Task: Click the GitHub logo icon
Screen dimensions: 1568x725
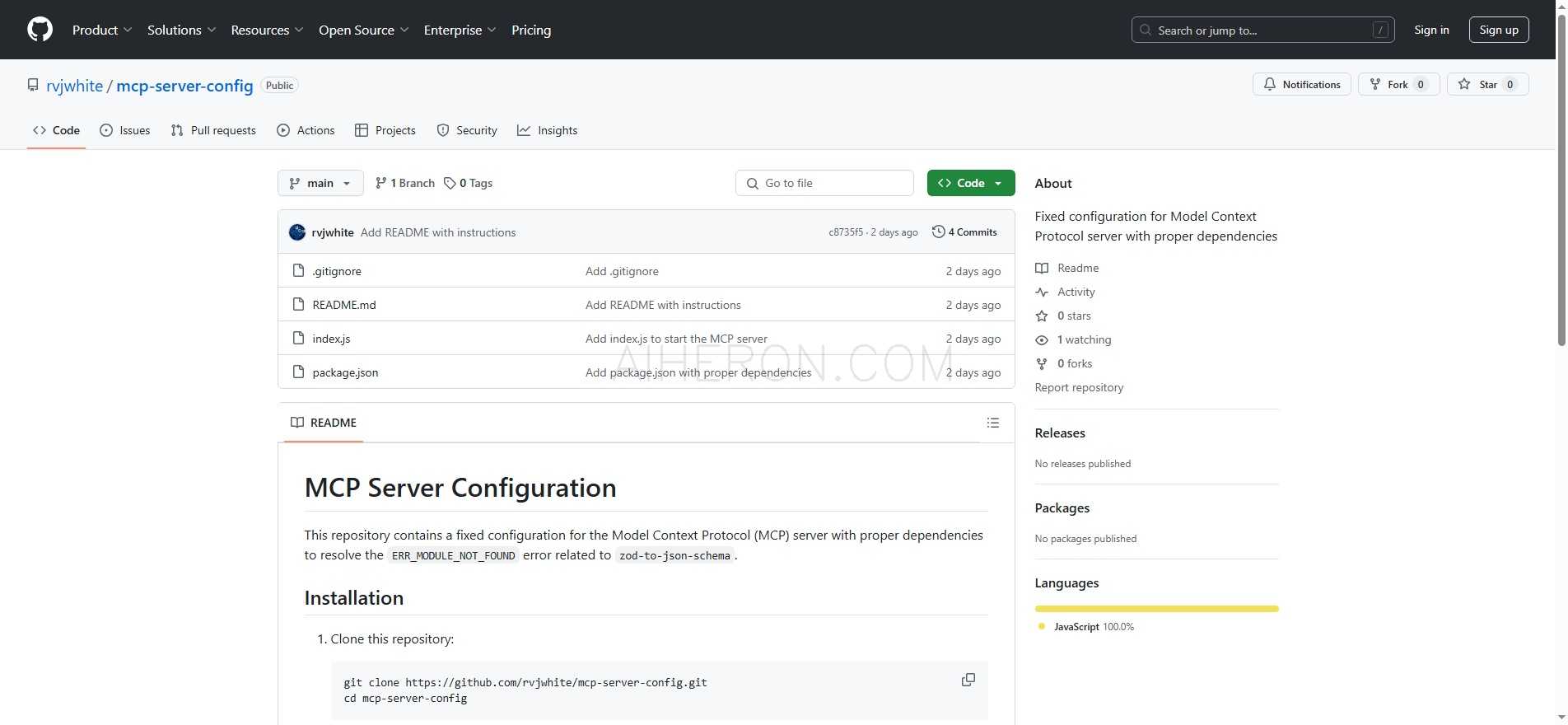Action: pyautogui.click(x=40, y=30)
